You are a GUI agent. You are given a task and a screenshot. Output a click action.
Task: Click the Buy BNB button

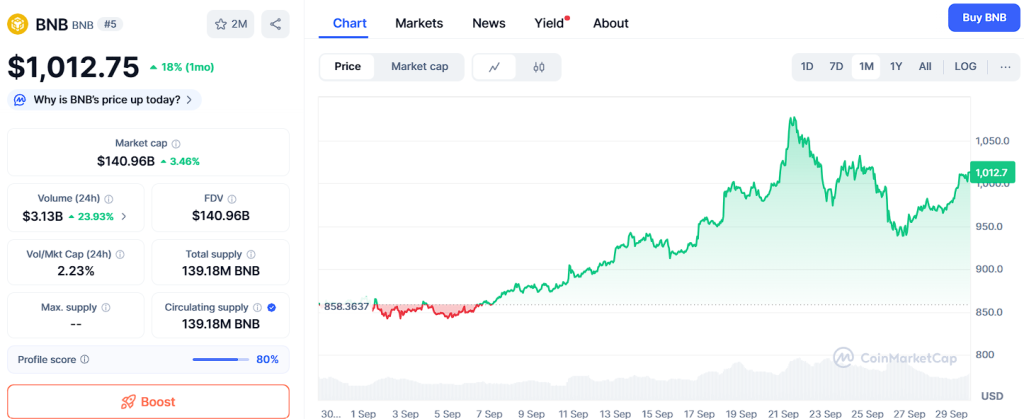click(984, 18)
